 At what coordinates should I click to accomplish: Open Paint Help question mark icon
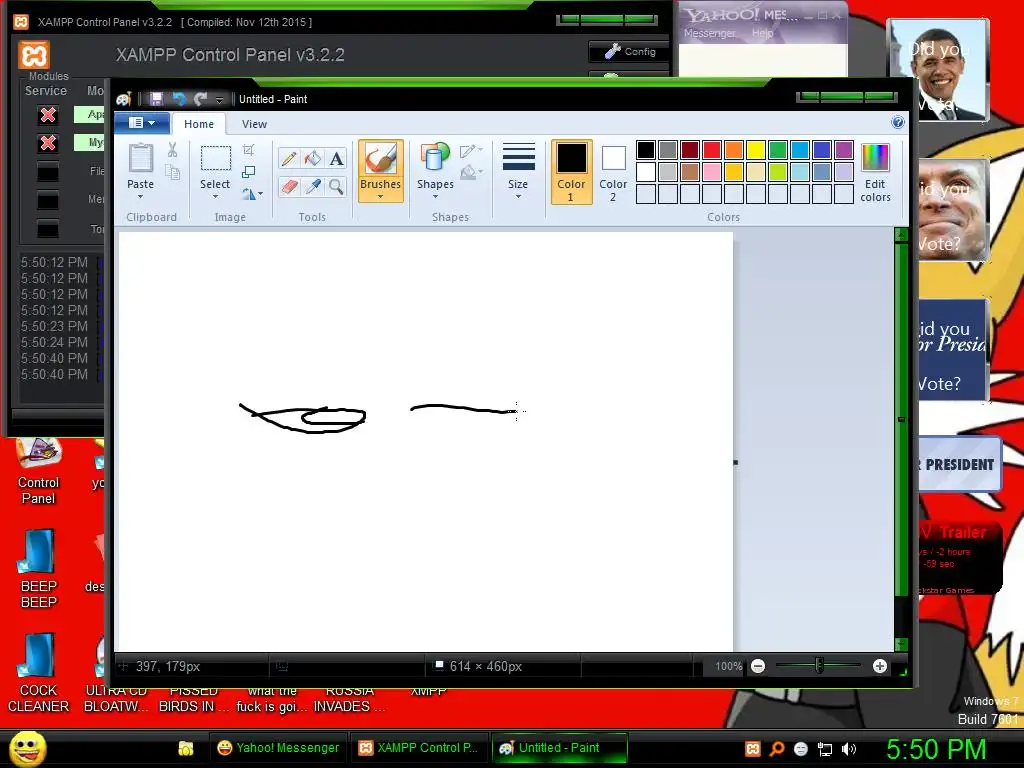click(x=898, y=122)
